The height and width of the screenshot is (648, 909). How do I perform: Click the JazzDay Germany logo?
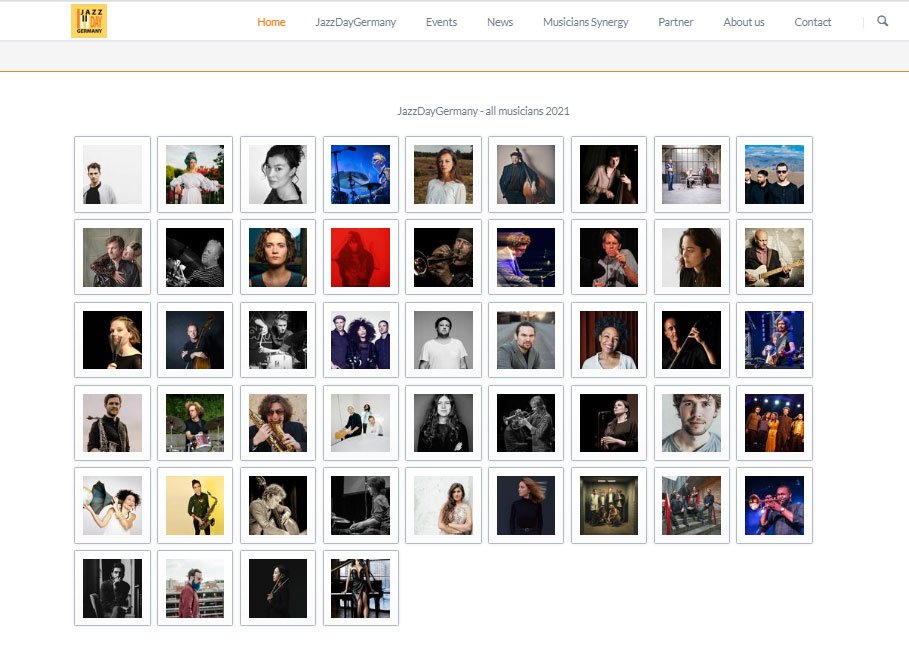89,21
